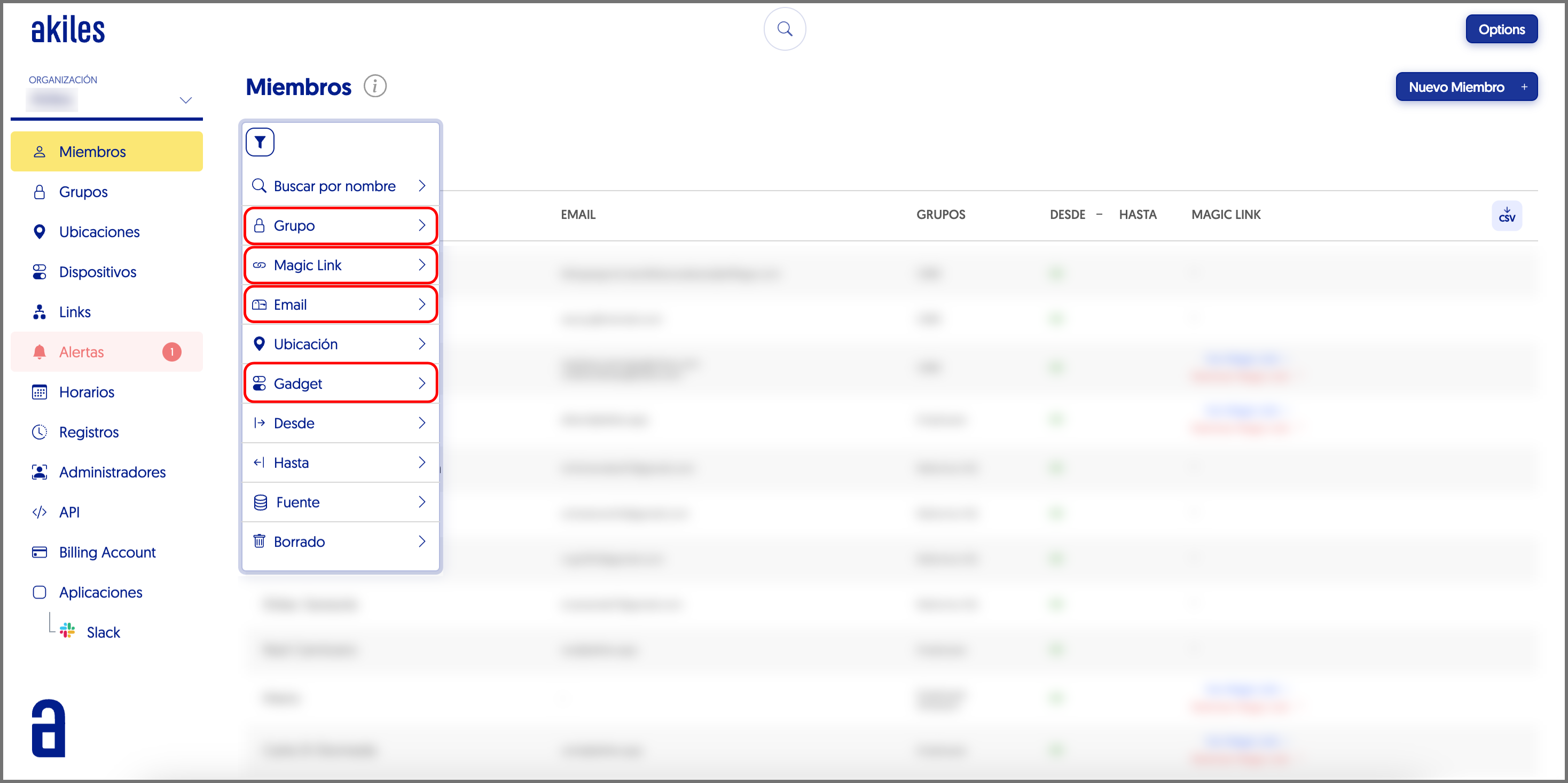
Task: Choose the Borrado filter entry
Action: [x=340, y=541]
